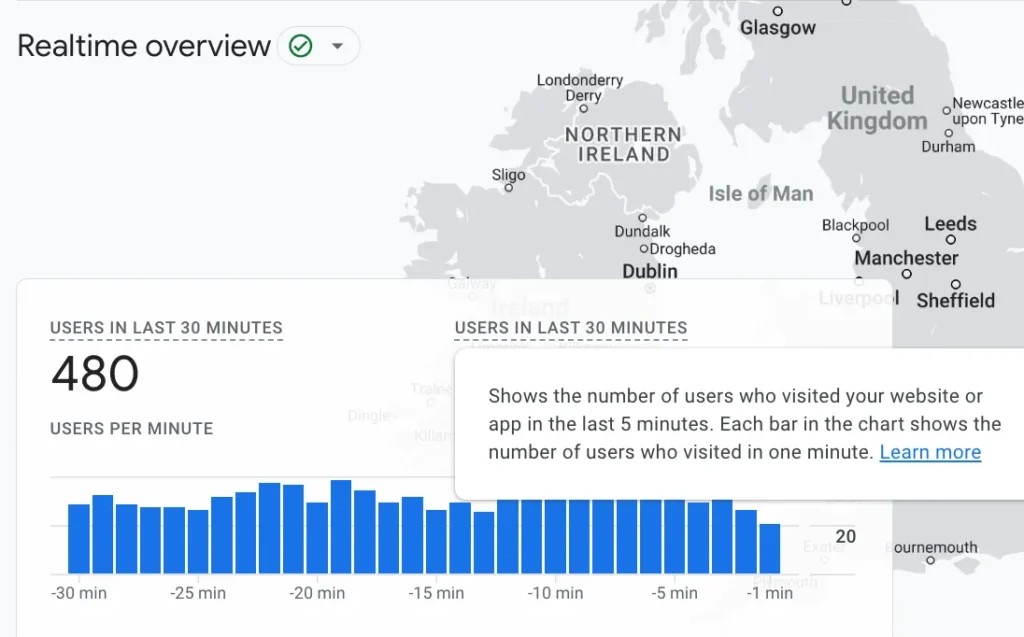The image size is (1024, 637).
Task: Click the Drogheda marker on the map
Action: coord(644,249)
